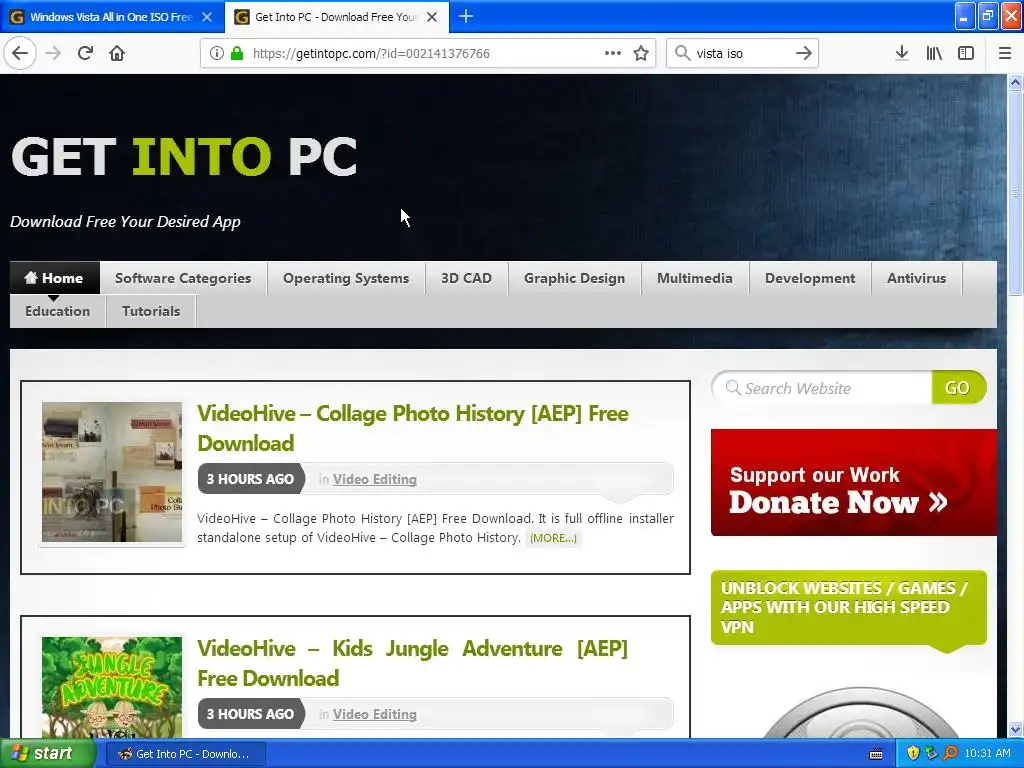Click the green padlock security icon
This screenshot has height=768, width=1024.
tap(236, 54)
